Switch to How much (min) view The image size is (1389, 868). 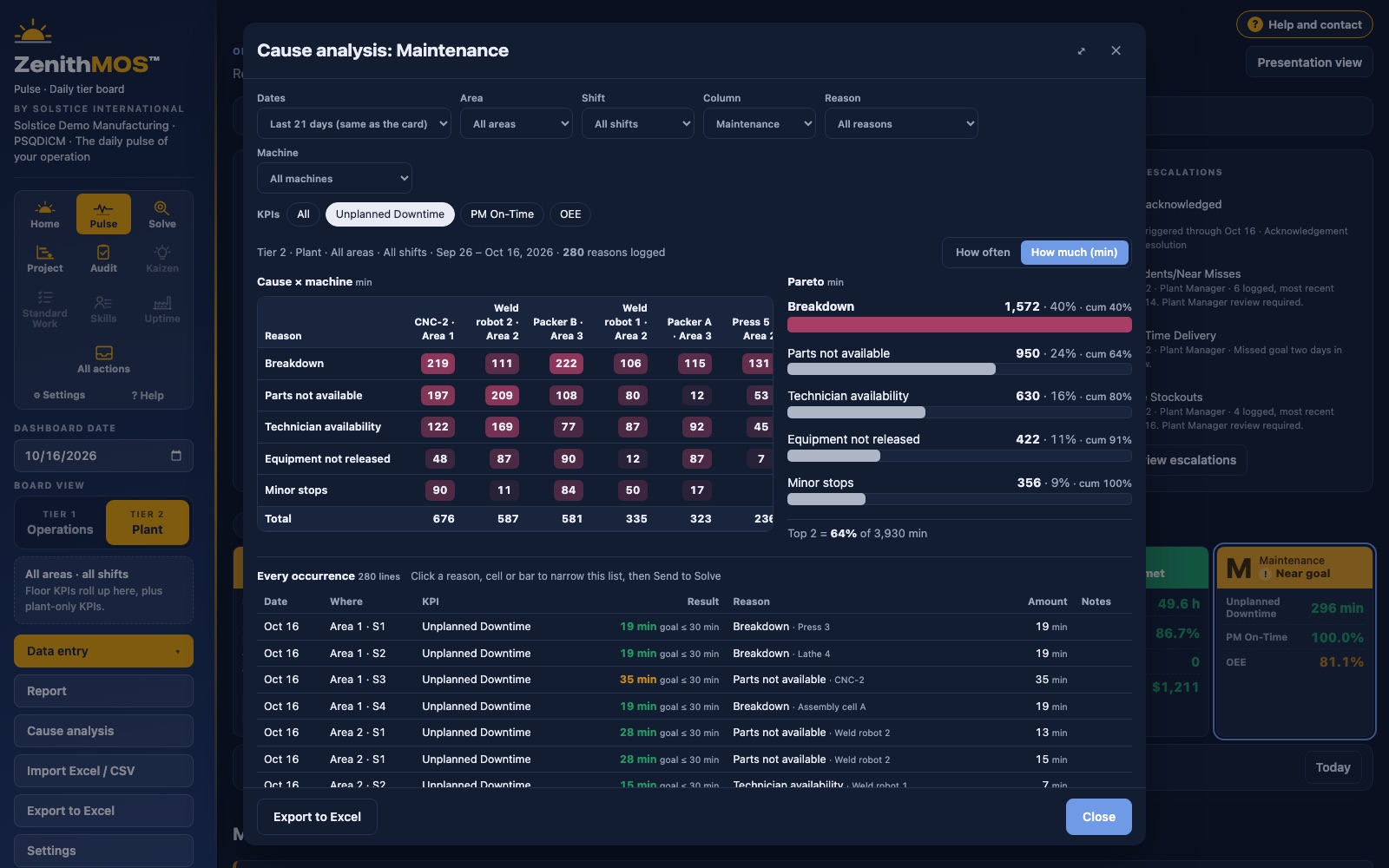click(1074, 253)
